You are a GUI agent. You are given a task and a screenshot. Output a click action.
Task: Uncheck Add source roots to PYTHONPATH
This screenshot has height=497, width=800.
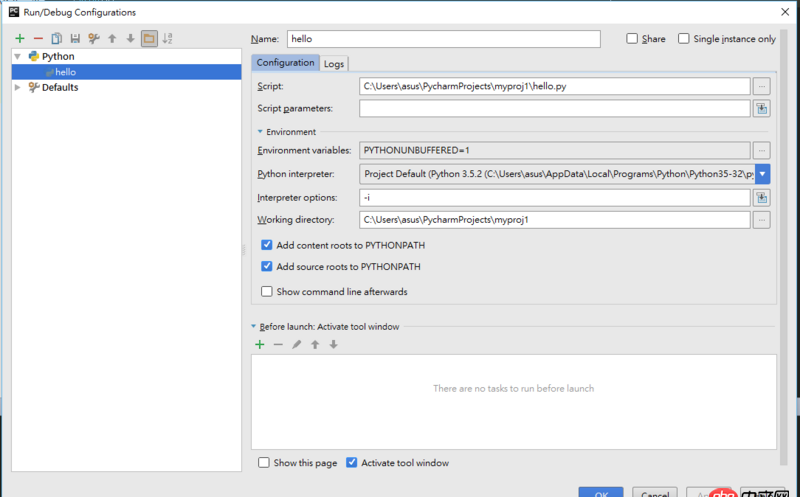tap(266, 266)
